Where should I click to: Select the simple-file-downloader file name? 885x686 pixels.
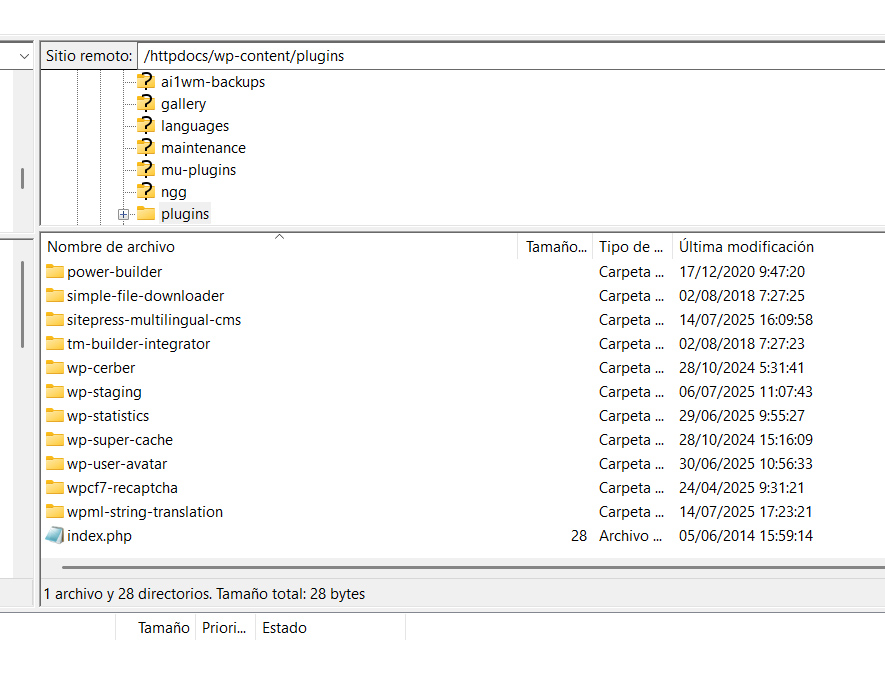146,295
